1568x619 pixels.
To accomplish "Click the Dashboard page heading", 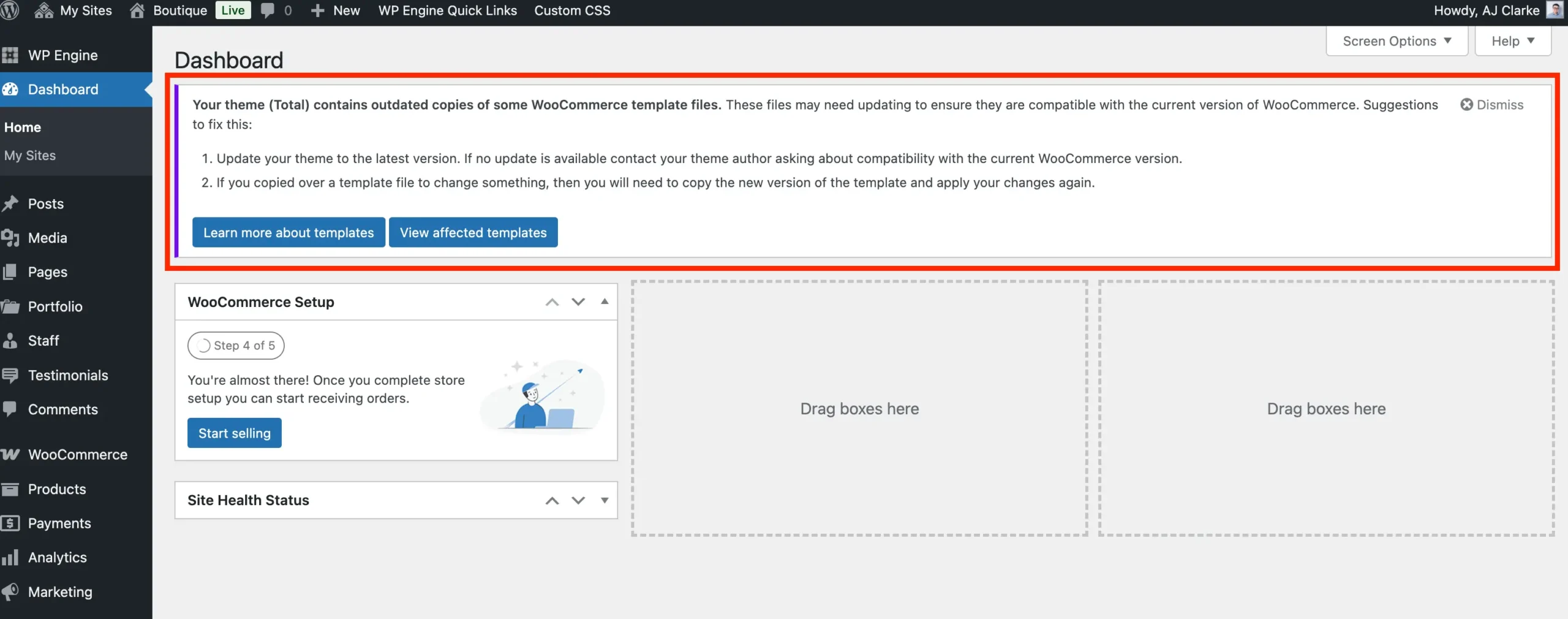I will coord(229,60).
